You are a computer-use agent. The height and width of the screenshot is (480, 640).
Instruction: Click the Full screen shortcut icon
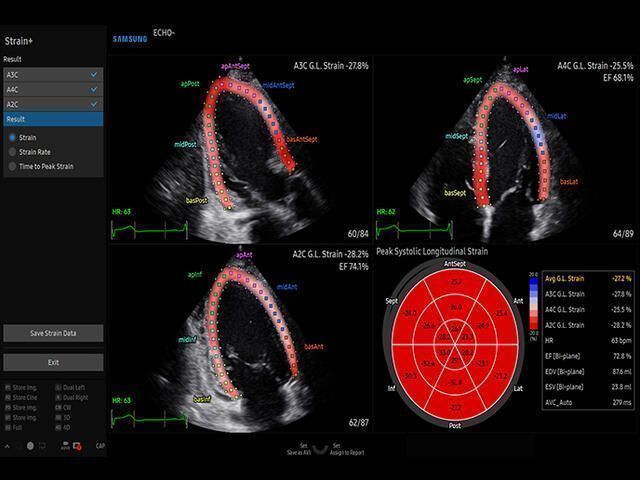click(x=9, y=427)
